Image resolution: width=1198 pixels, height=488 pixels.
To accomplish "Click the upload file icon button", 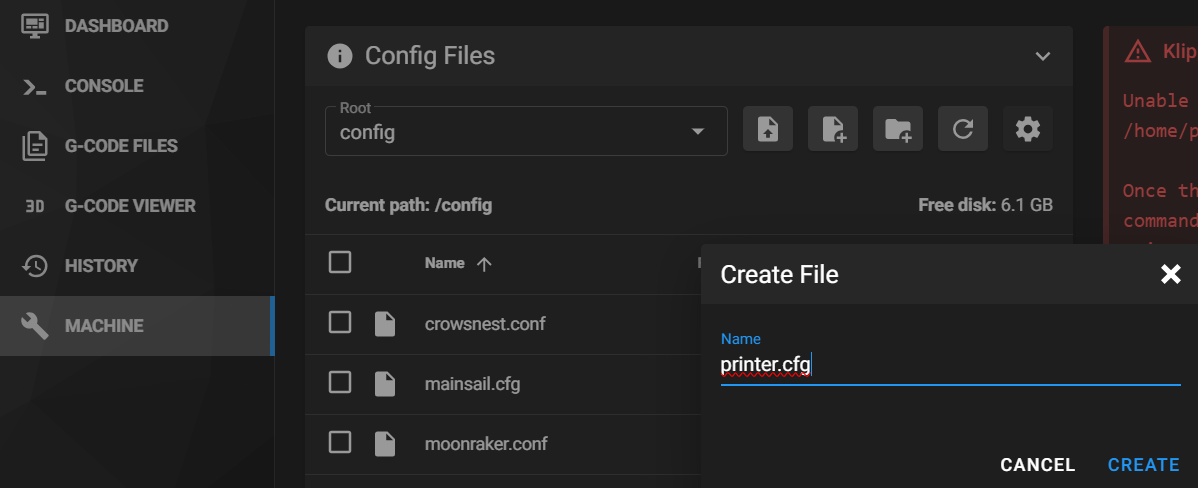I will 768,129.
